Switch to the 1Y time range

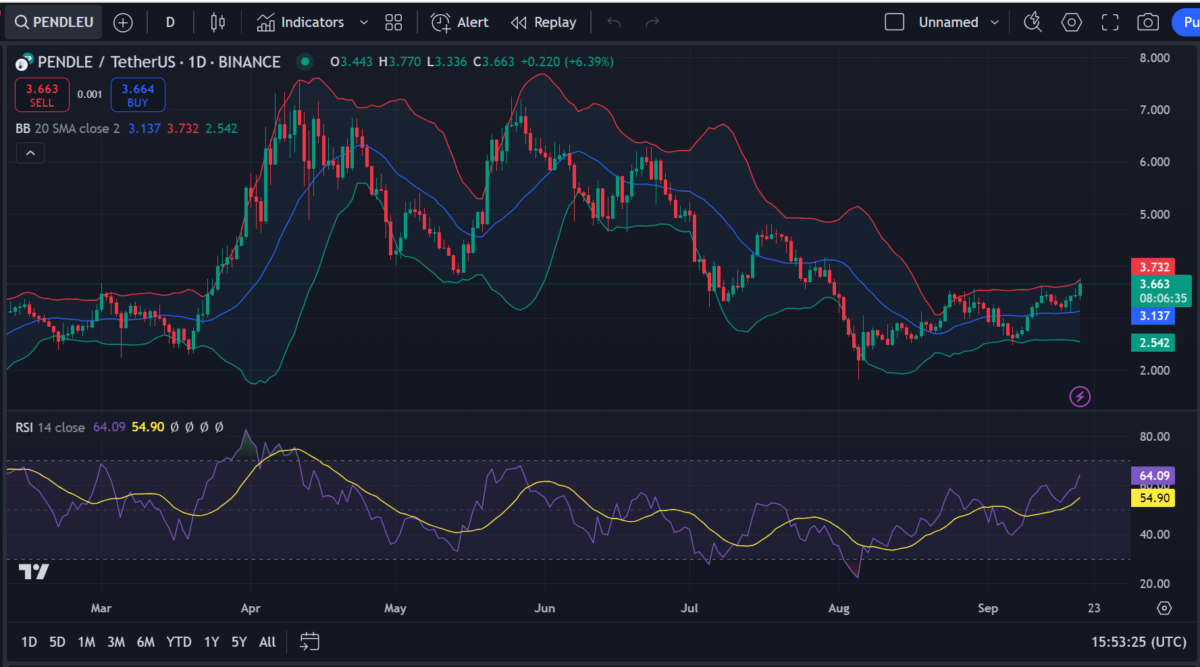click(211, 641)
